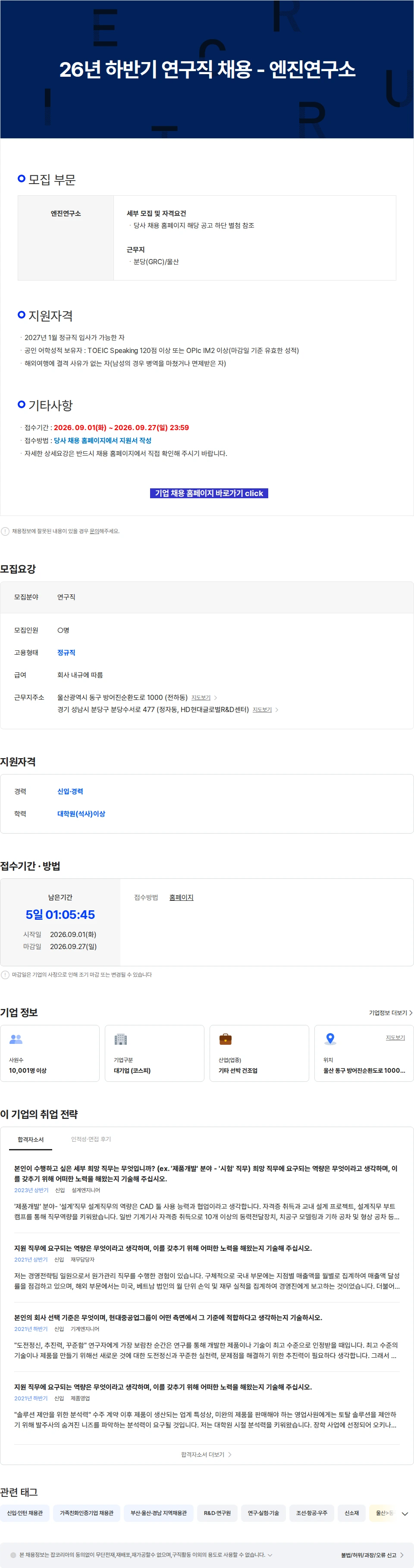Expand the 관련 태그 list with chevron
414x1568 pixels.
(x=405, y=1513)
